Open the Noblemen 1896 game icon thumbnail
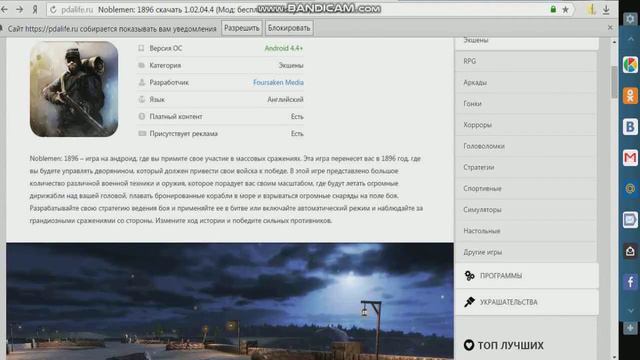Image resolution: width=640 pixels, height=360 pixels. (74, 89)
